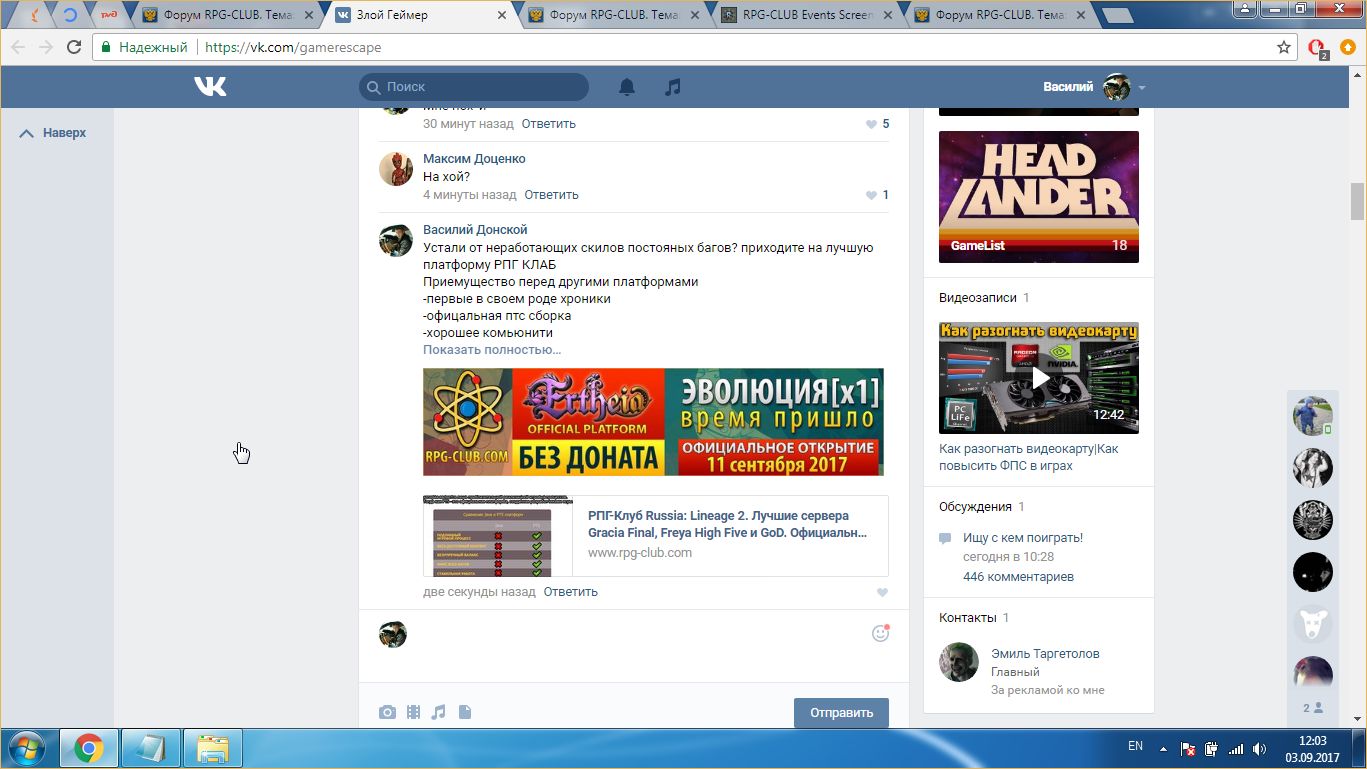Attach audio with the note icon

438,712
